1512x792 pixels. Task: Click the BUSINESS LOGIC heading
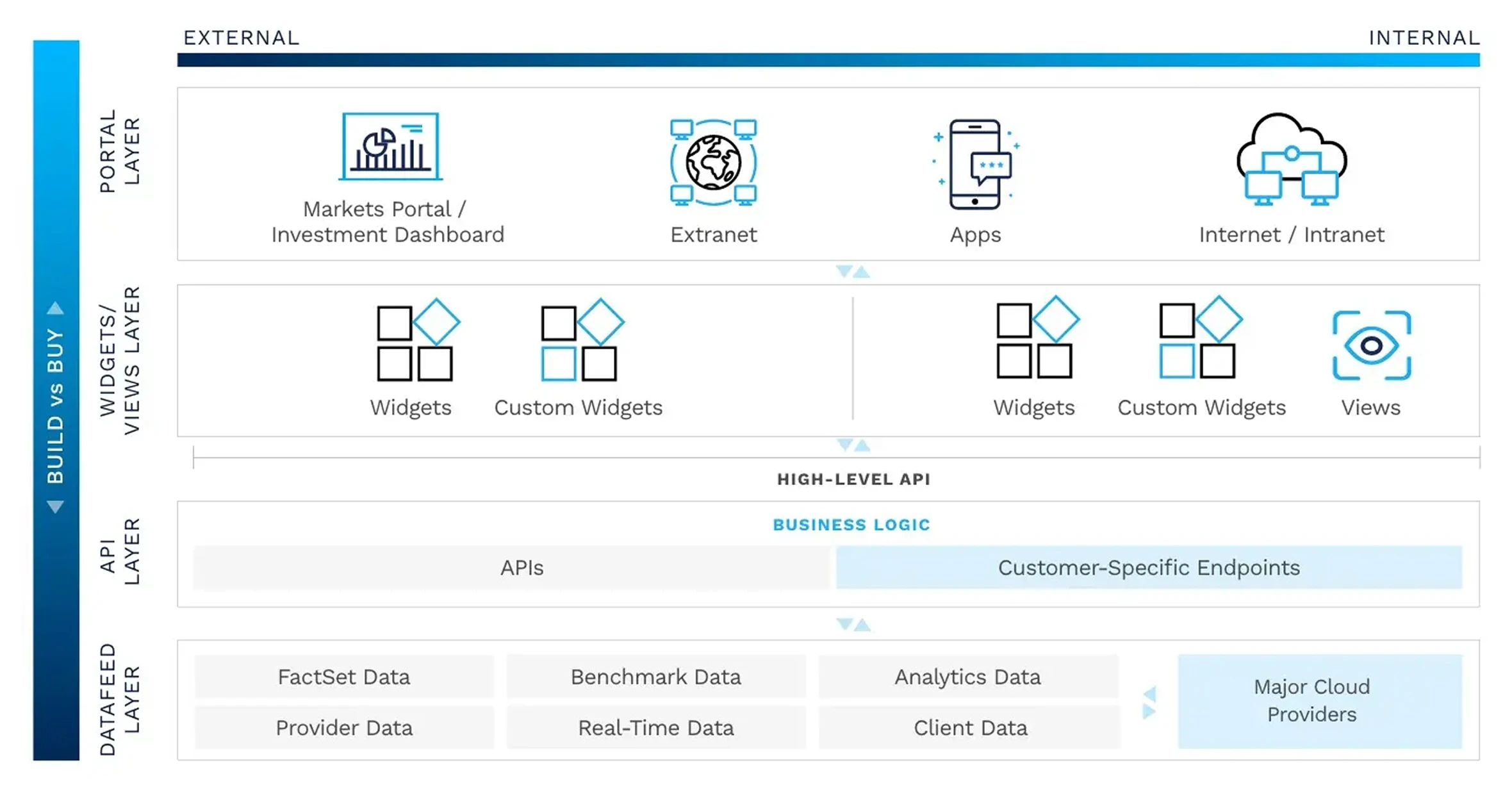pos(851,525)
